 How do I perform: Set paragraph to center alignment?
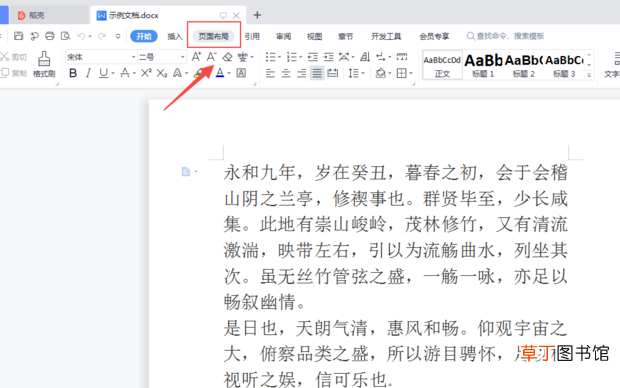click(286, 73)
